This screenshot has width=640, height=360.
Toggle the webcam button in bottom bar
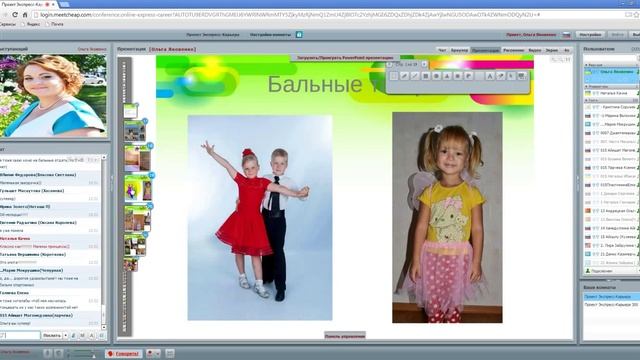click(58, 353)
